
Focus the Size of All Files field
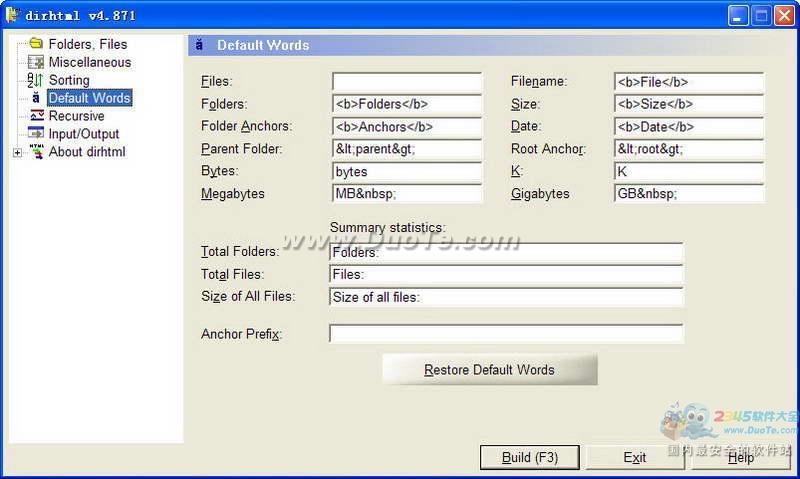pyautogui.click(x=506, y=297)
